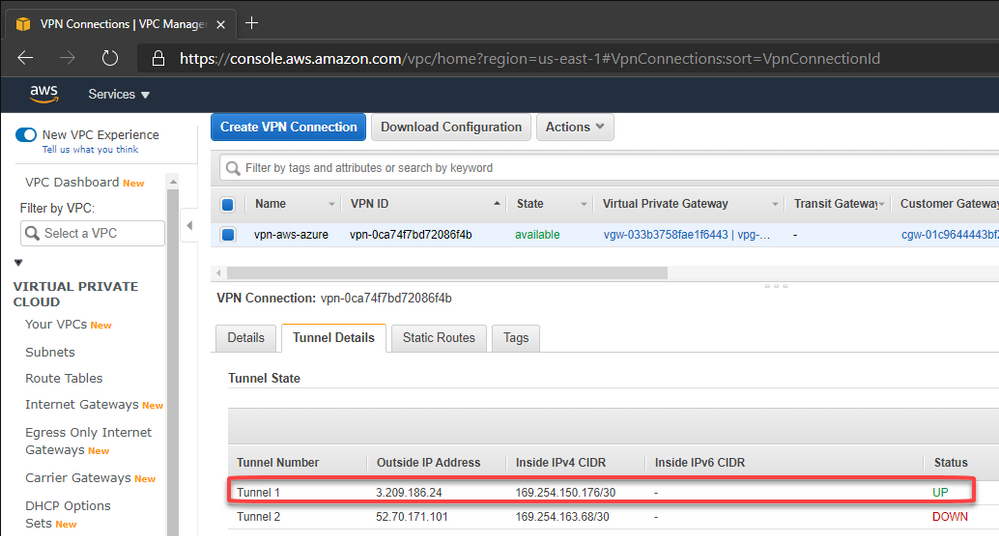Open VPC Dashboard in sidebar
The width and height of the screenshot is (999, 536).
point(72,182)
